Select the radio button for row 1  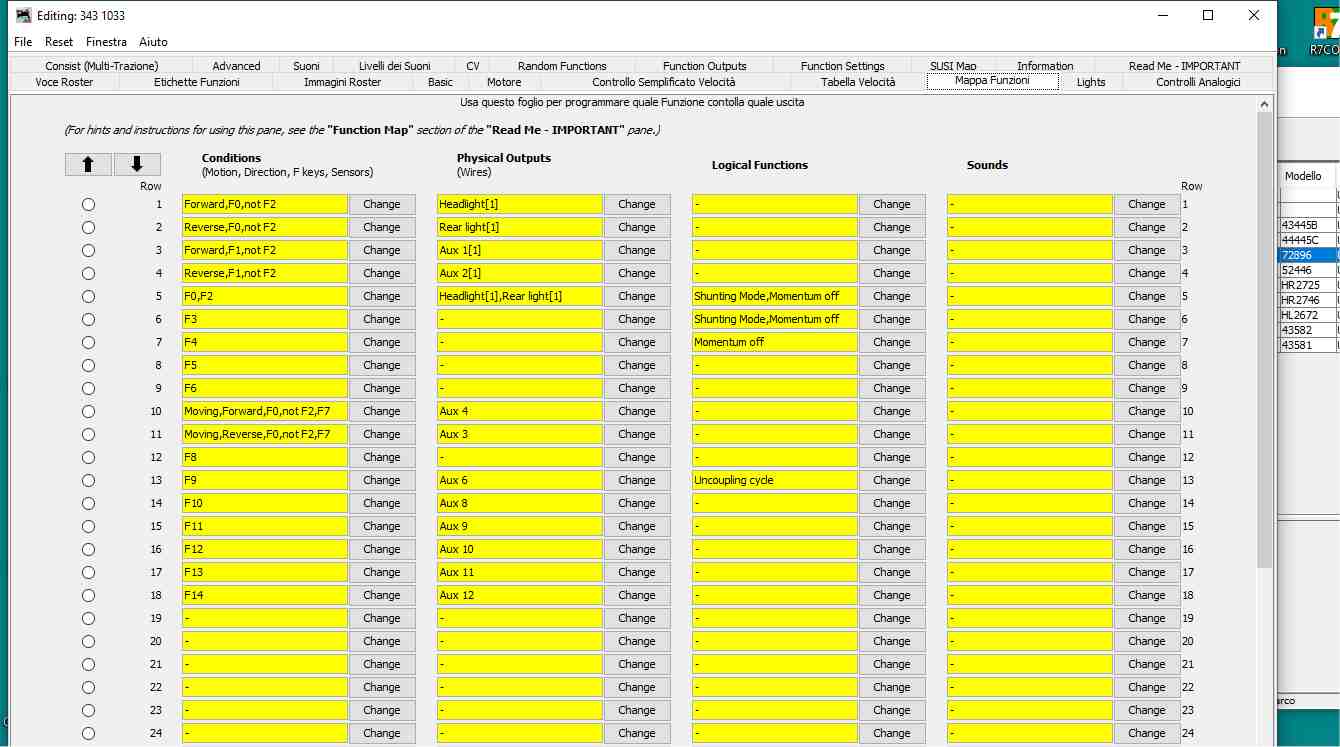point(89,204)
